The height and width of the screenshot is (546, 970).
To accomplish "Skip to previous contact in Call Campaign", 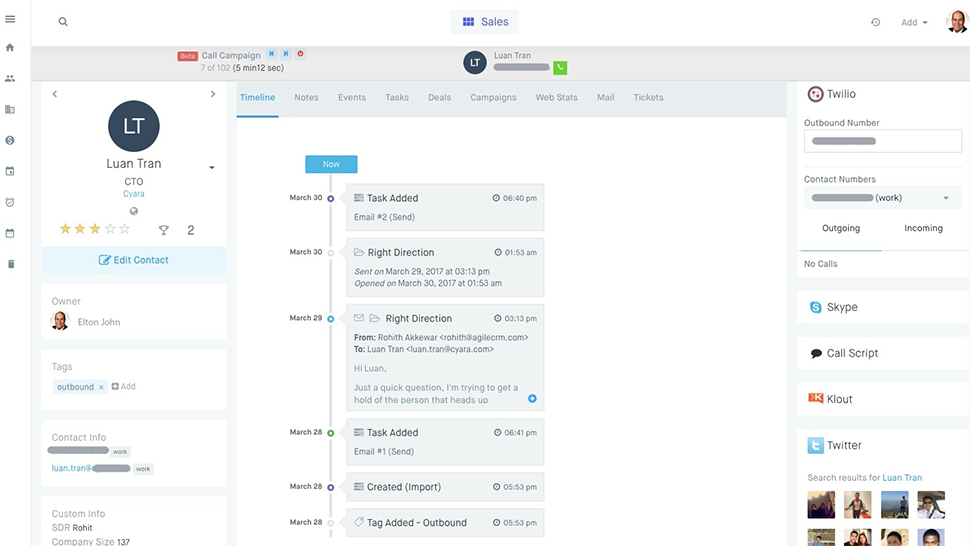I will tap(272, 54).
